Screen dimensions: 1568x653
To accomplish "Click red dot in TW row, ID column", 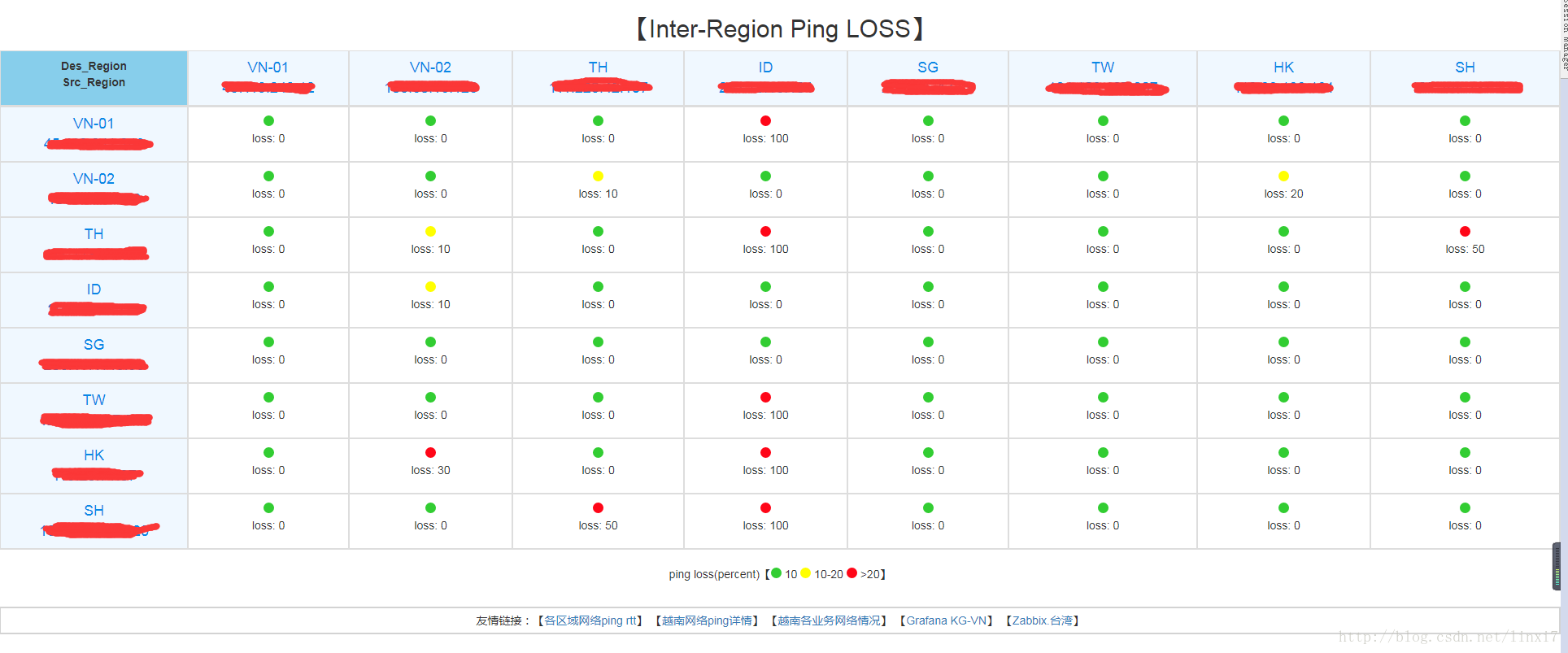I will click(x=765, y=398).
